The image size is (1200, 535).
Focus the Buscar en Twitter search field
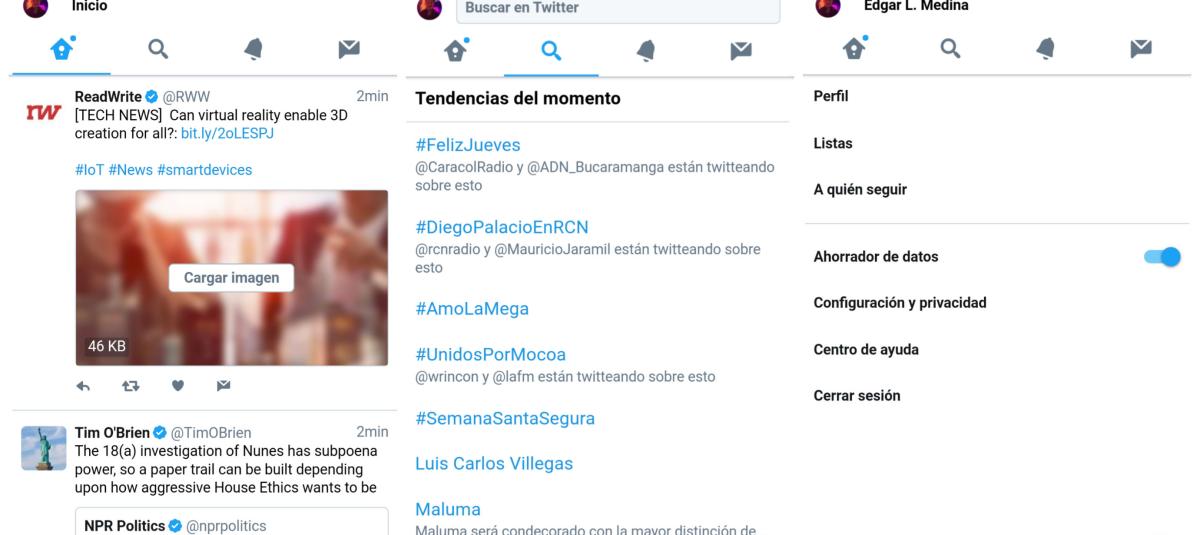pyautogui.click(x=617, y=8)
